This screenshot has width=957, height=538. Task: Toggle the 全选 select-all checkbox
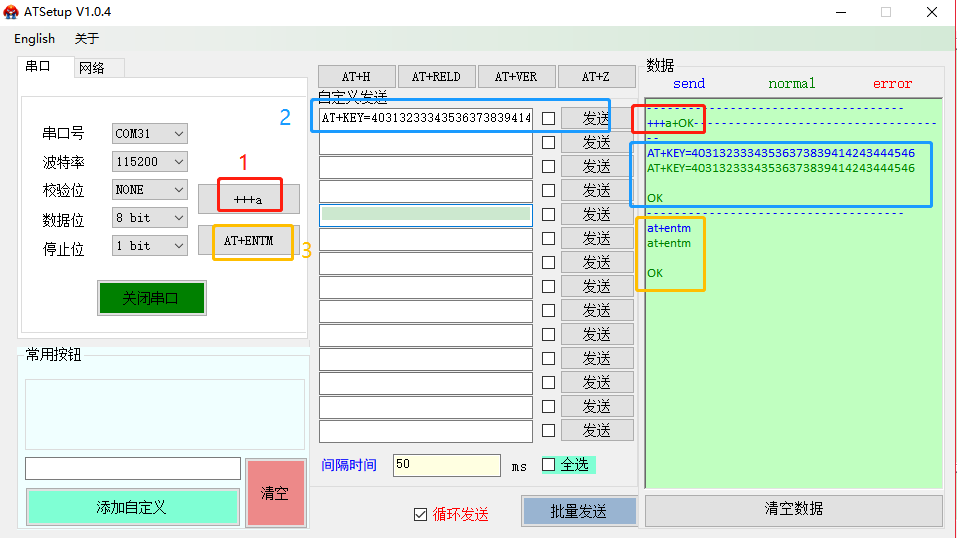coord(548,464)
